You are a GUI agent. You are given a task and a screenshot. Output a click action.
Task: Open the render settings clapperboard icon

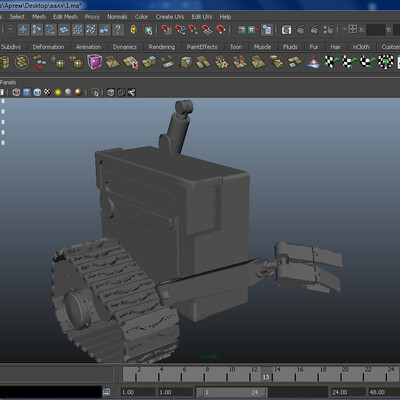pyautogui.click(x=328, y=30)
